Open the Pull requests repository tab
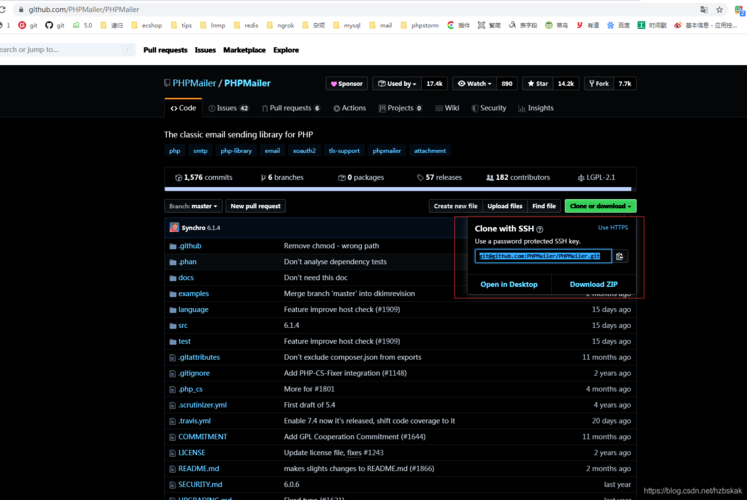The width and height of the screenshot is (747, 500). [x=291, y=108]
